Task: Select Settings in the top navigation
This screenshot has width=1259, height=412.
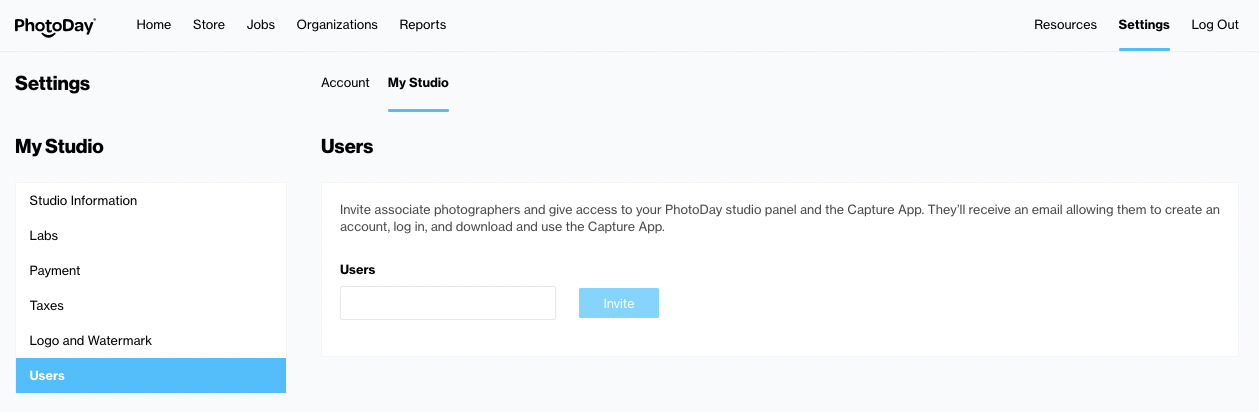Action: coord(1144,25)
